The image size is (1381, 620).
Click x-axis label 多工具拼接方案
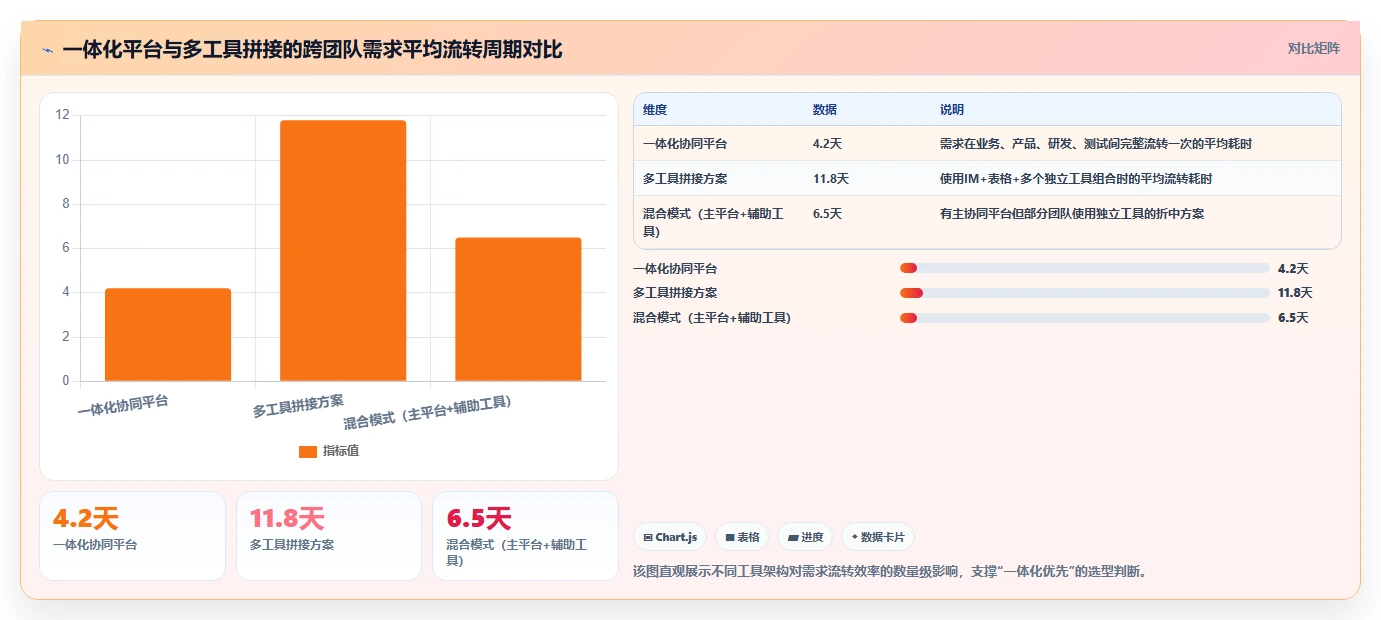[x=298, y=405]
